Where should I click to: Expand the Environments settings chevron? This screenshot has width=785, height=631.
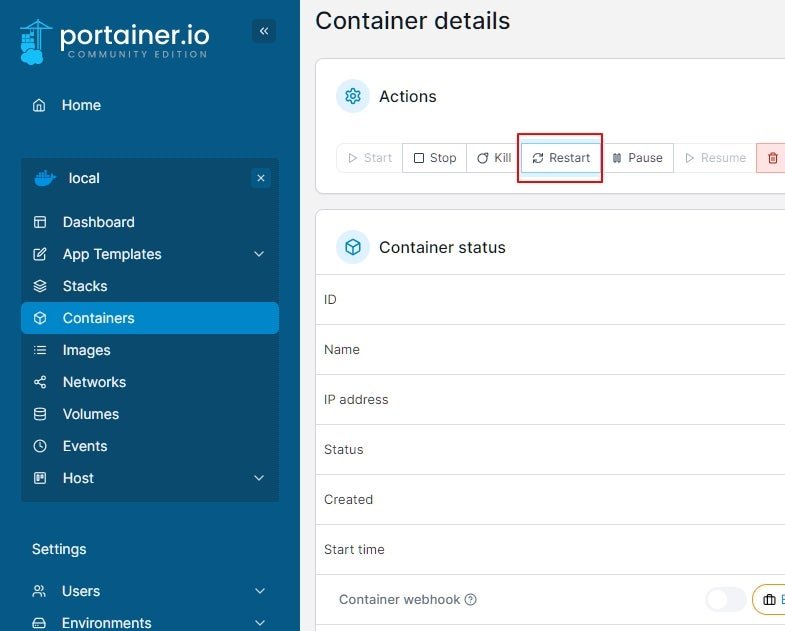[x=260, y=623]
